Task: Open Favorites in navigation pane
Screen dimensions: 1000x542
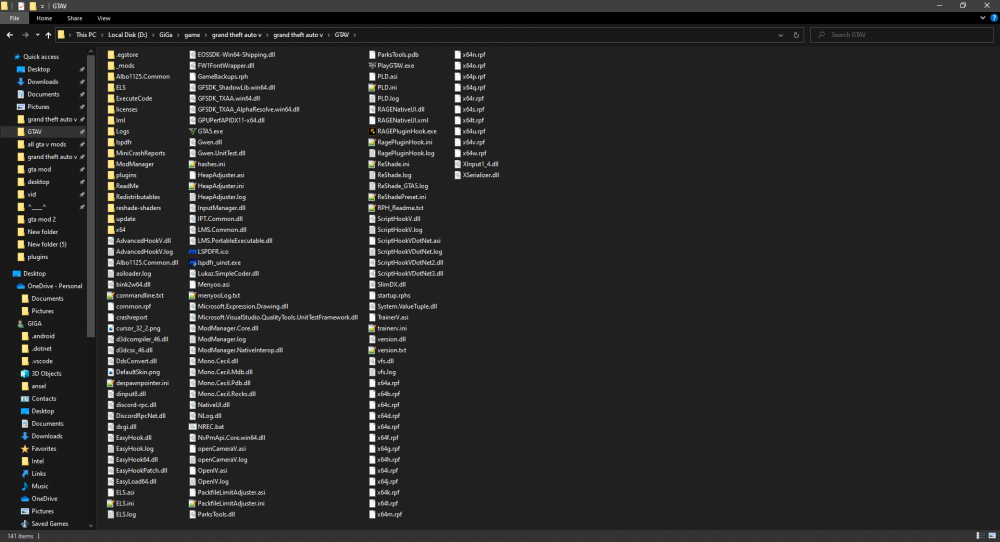Action: click(x=43, y=448)
